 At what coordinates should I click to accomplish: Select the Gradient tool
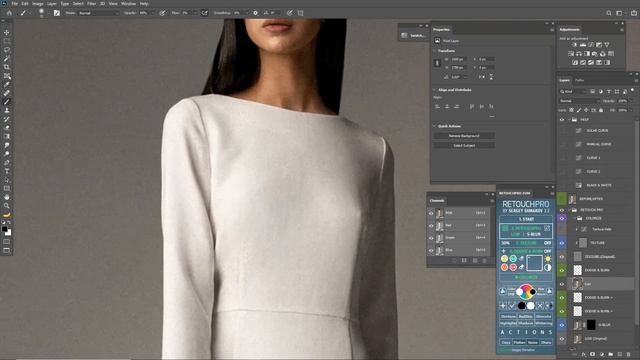(x=7, y=136)
